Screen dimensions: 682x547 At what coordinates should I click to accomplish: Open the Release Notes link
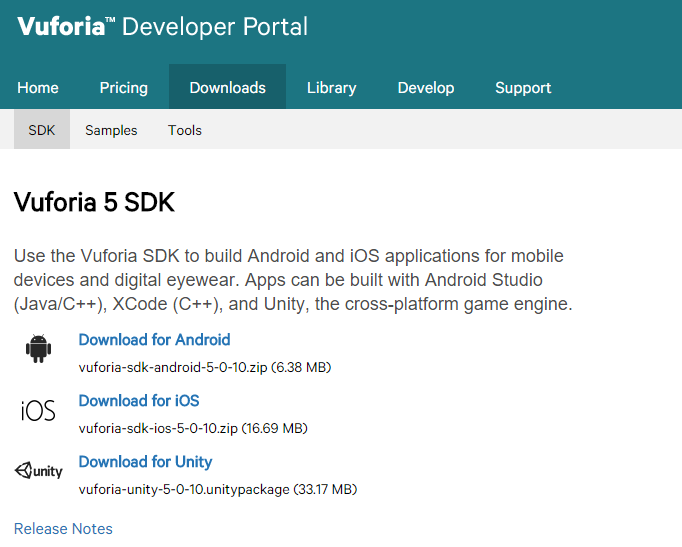[x=64, y=529]
